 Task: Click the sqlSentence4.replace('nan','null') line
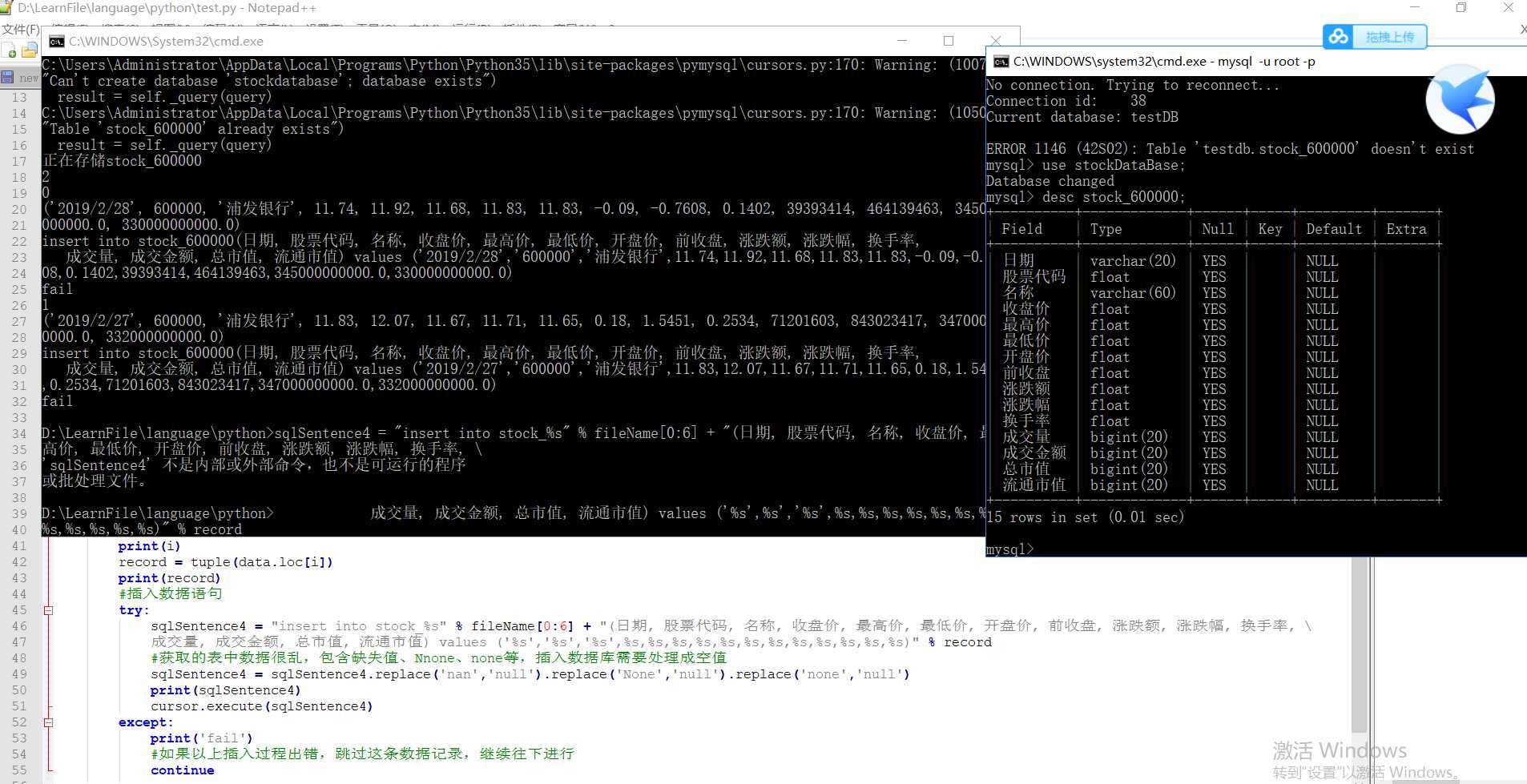click(x=530, y=674)
